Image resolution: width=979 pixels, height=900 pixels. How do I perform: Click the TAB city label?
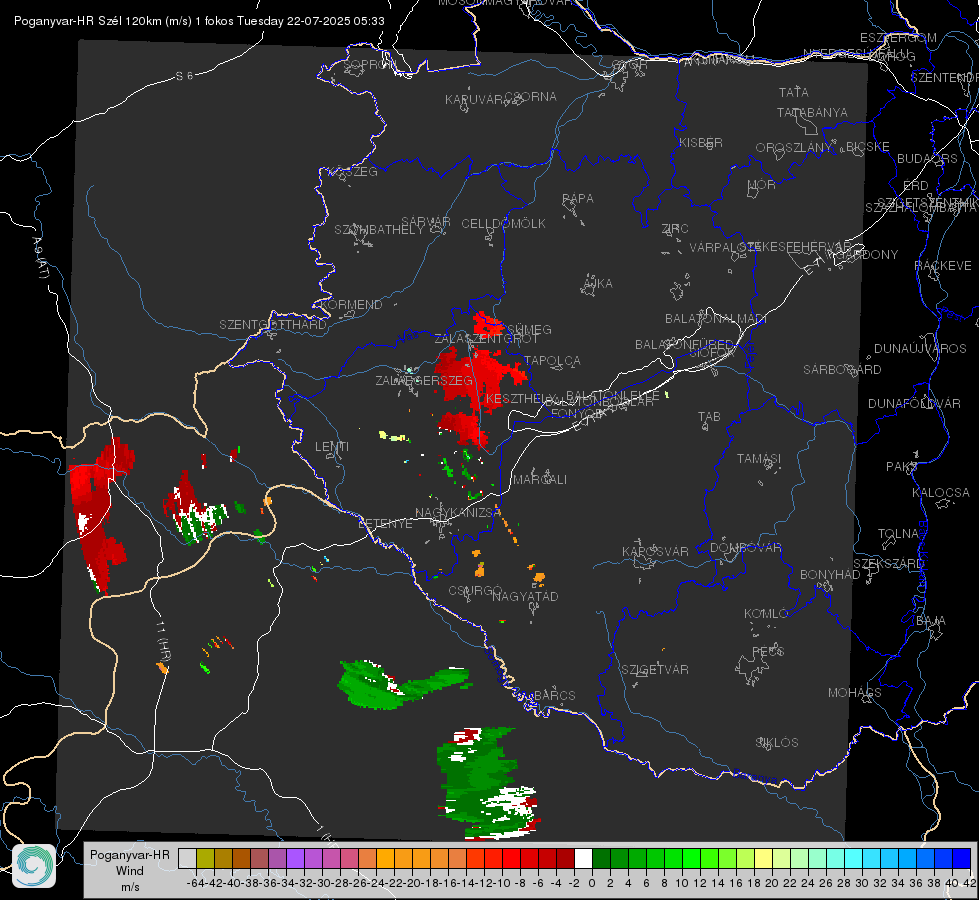click(709, 417)
